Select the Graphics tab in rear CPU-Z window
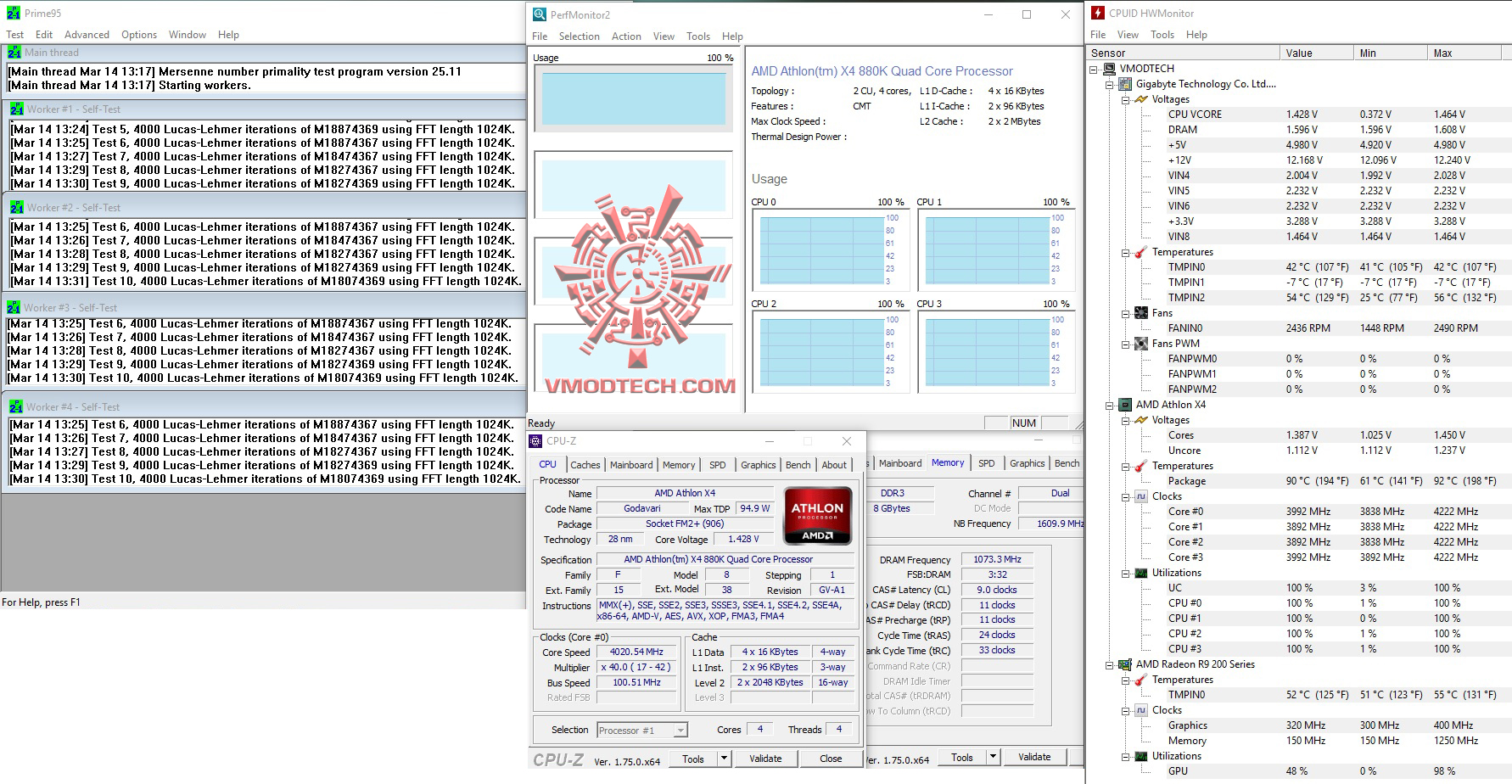 coord(1027,463)
